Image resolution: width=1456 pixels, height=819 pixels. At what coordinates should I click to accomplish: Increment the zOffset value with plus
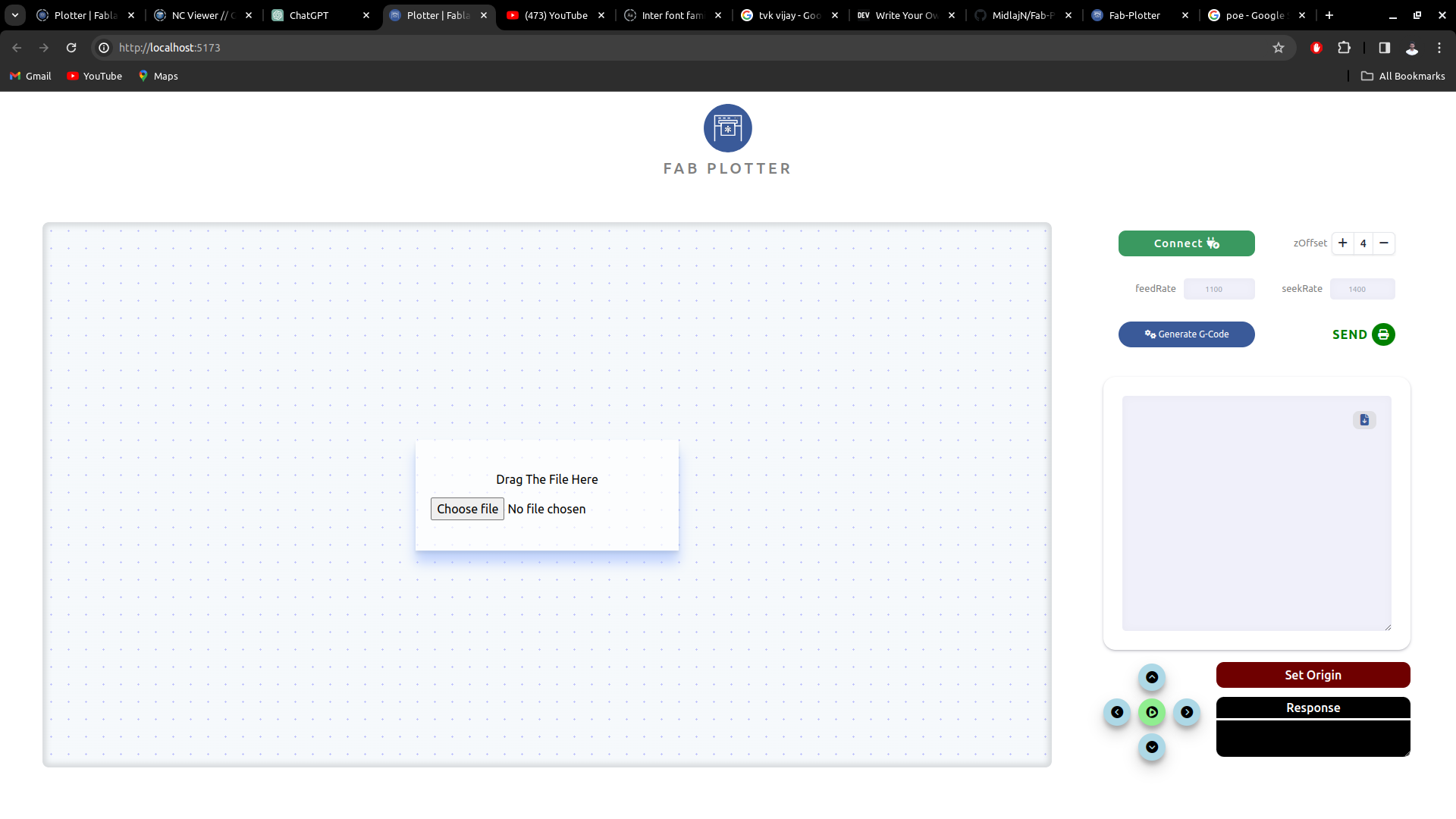click(1343, 243)
